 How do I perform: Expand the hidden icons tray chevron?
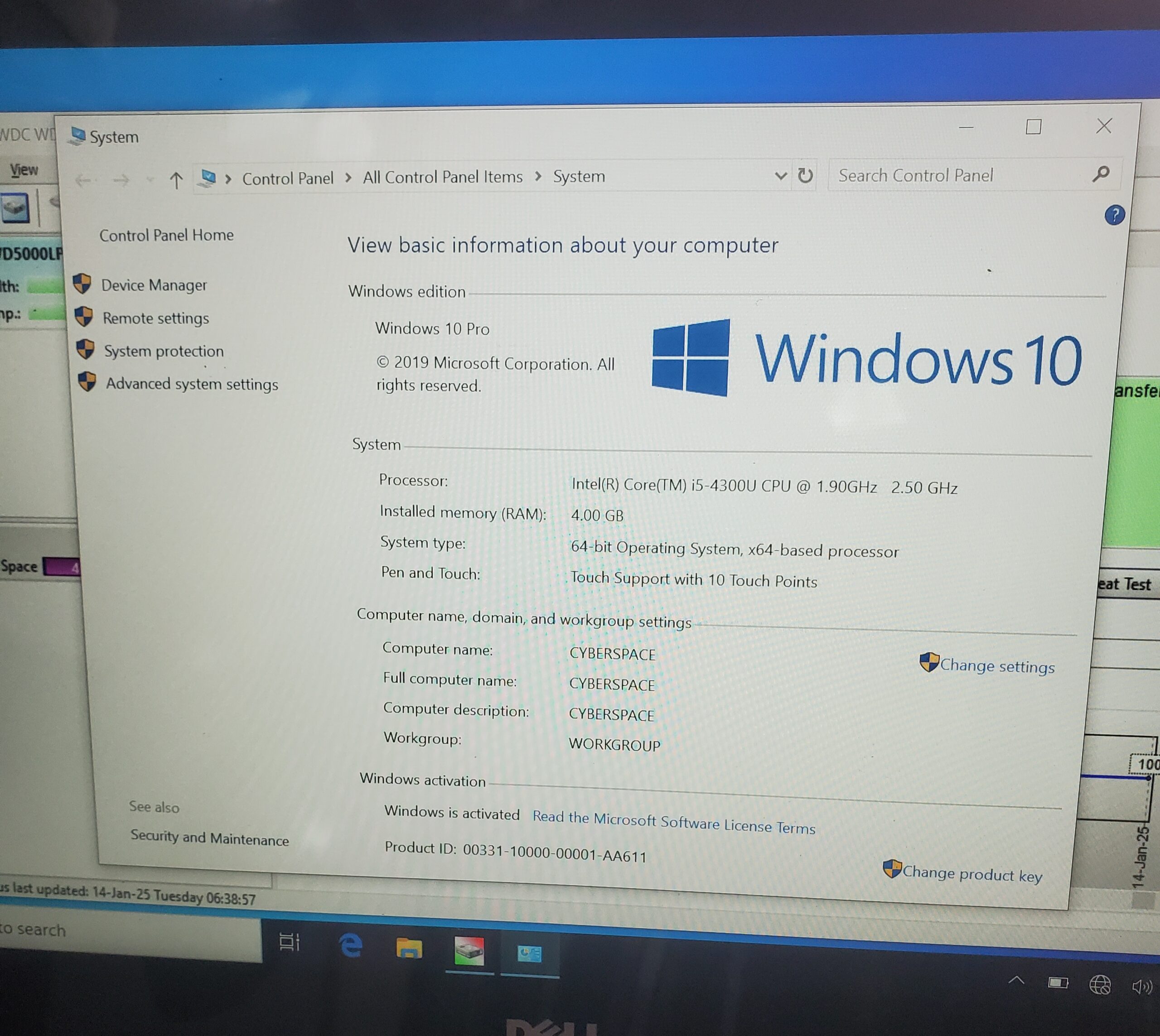(1017, 981)
